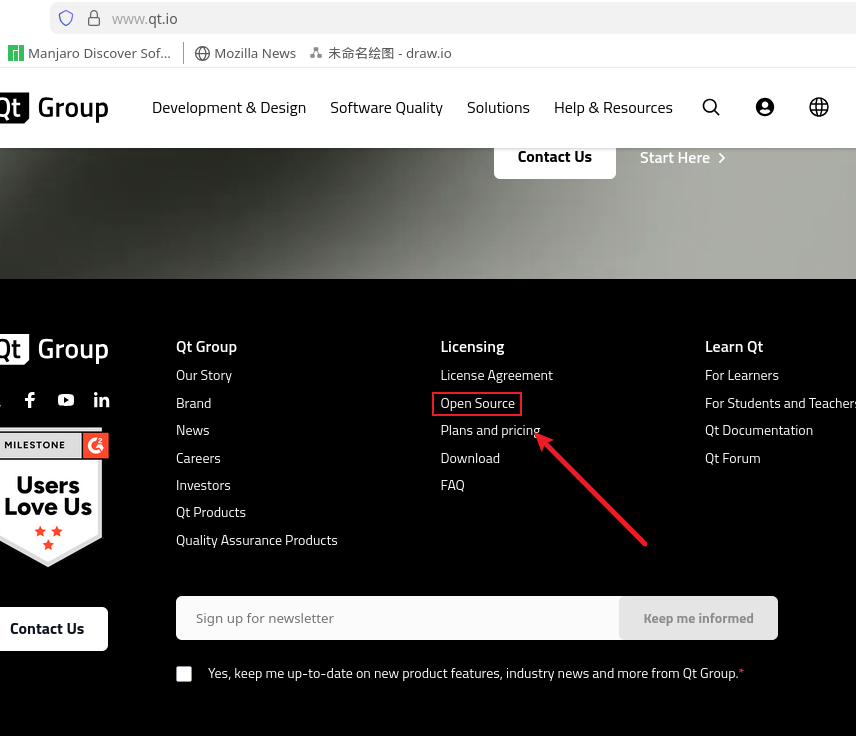Click the Qt Group logo in footer
The width and height of the screenshot is (856, 736).
tap(54, 349)
